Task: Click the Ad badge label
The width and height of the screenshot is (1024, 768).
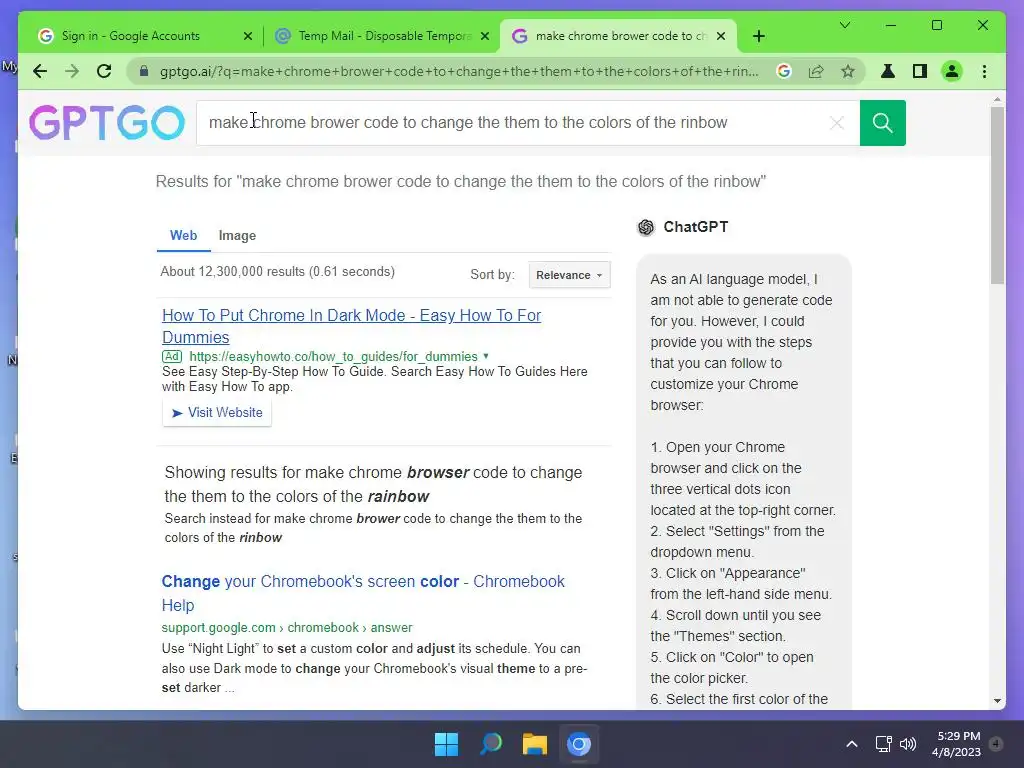Action: [172, 357]
